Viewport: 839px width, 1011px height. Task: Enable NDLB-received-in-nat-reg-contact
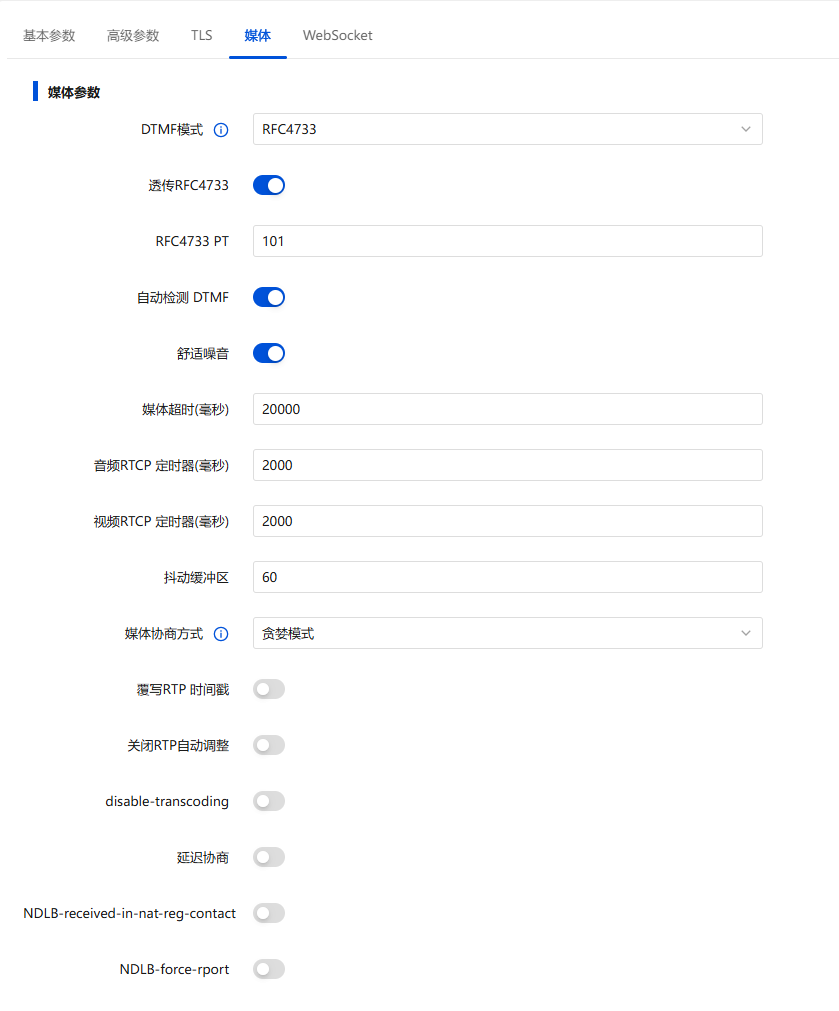[x=268, y=913]
